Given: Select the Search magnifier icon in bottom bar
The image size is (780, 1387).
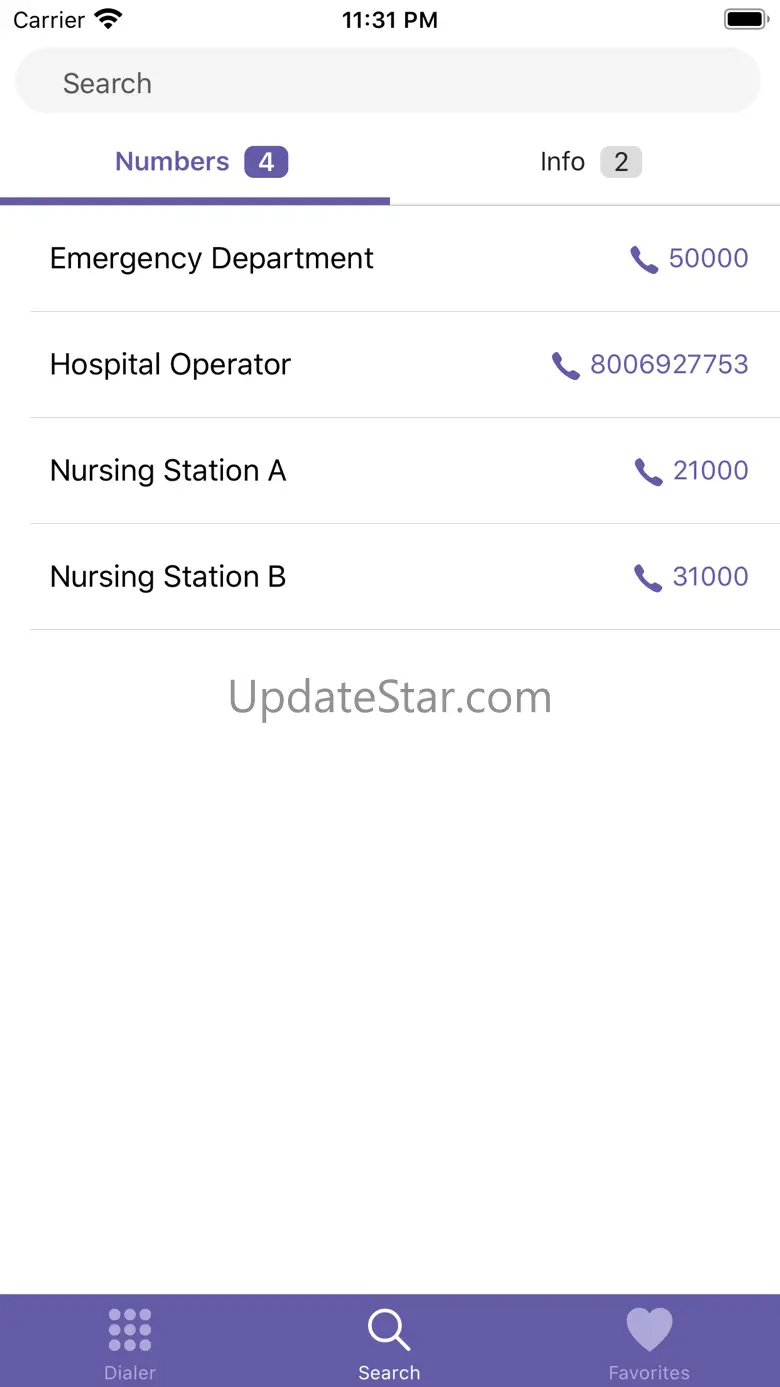Looking at the screenshot, I should [389, 1330].
